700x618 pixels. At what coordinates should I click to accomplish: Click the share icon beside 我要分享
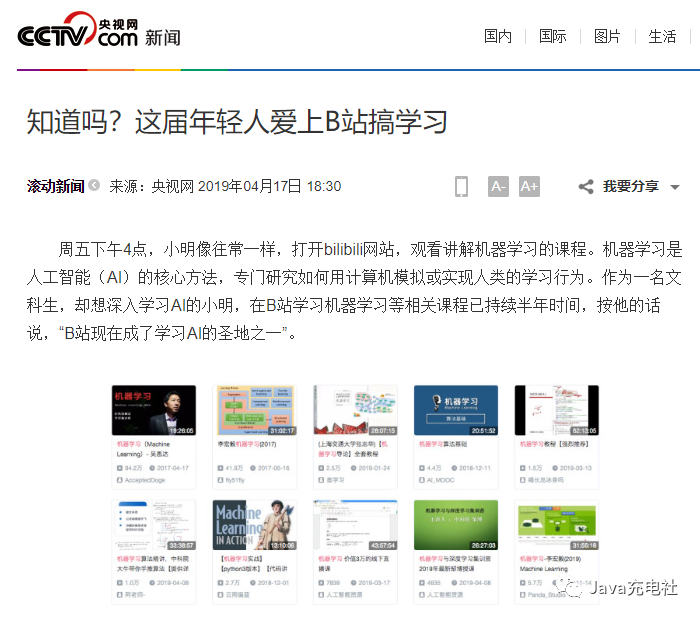pos(586,187)
